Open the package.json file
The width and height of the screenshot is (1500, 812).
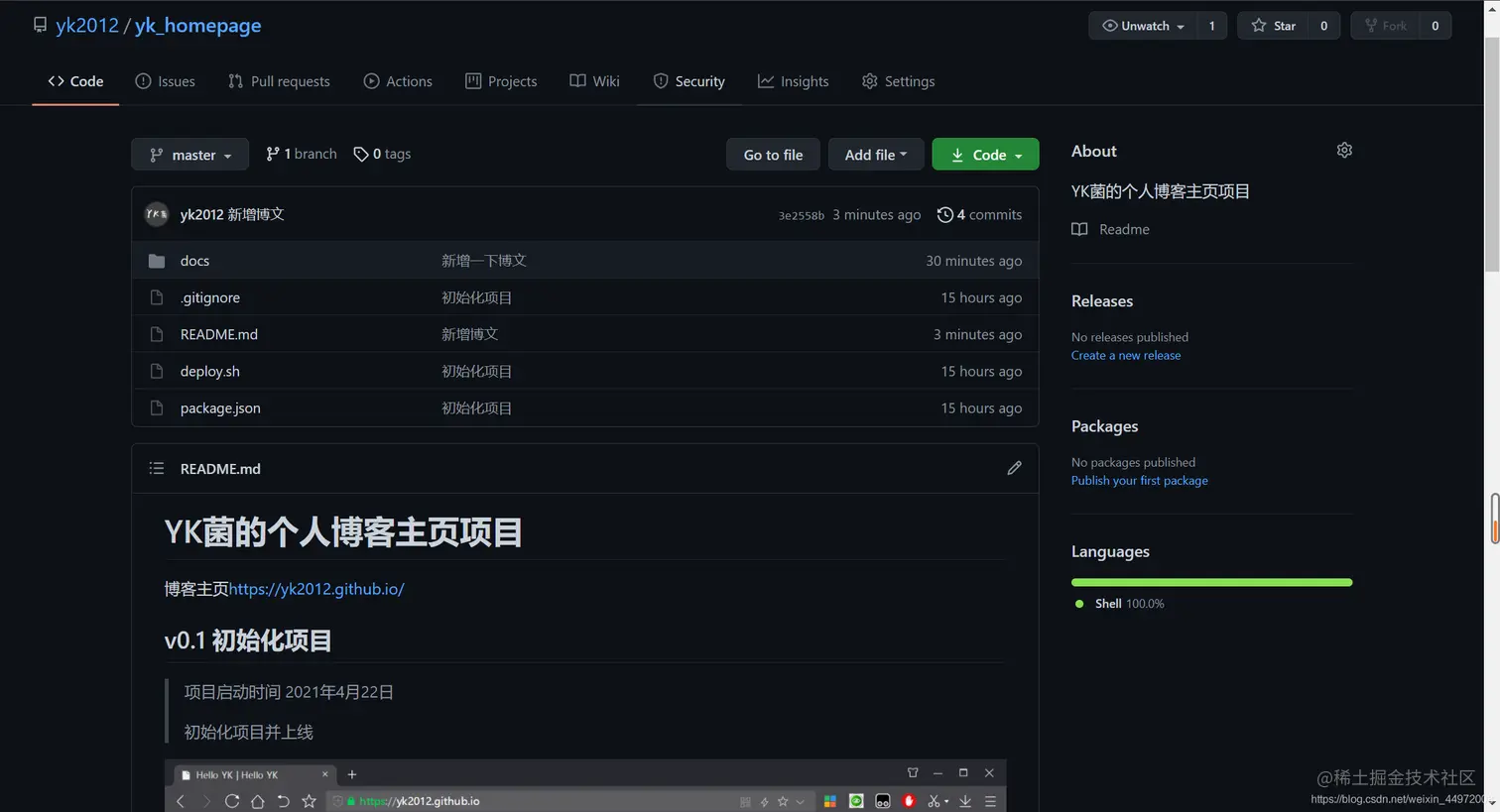tap(220, 407)
